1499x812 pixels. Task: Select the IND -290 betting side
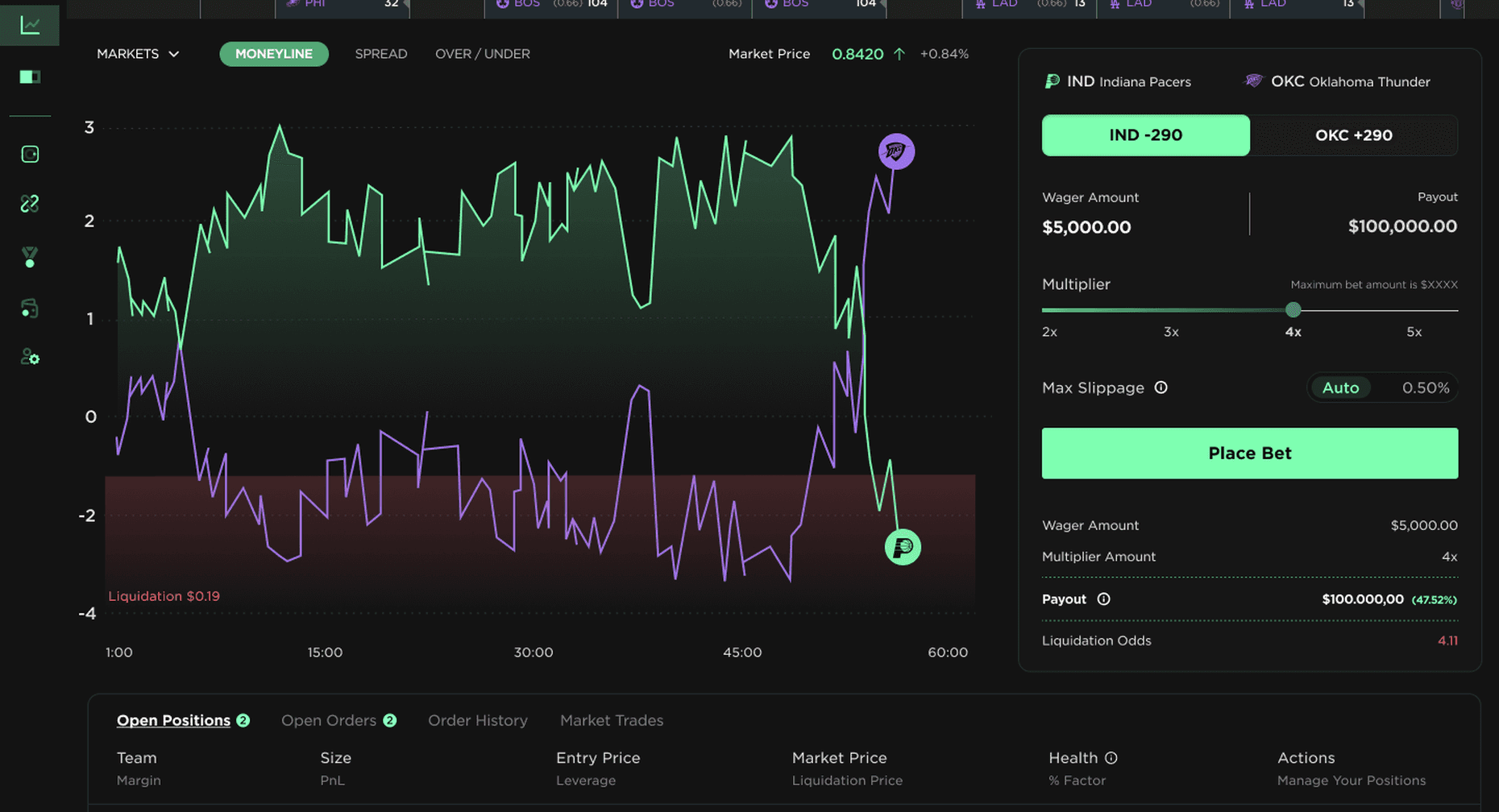click(x=1145, y=135)
